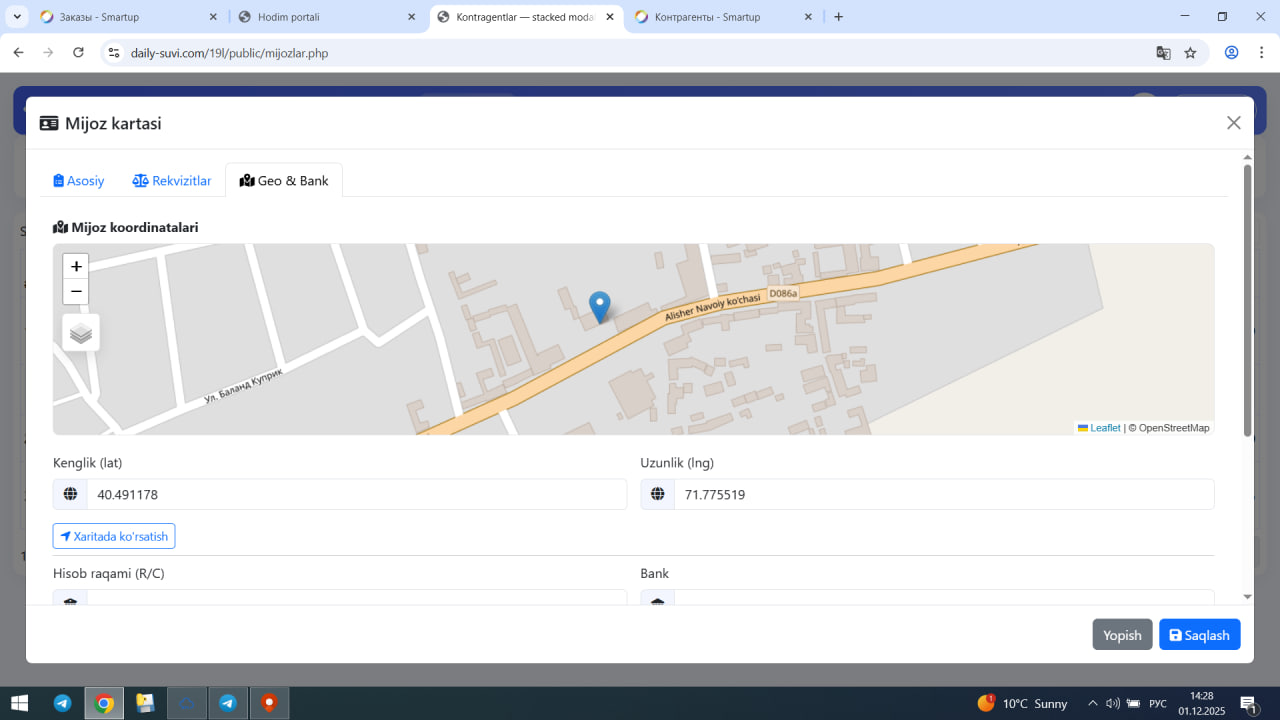Click the red recorder taskbar icon
Image resolution: width=1280 pixels, height=720 pixels.
(269, 703)
